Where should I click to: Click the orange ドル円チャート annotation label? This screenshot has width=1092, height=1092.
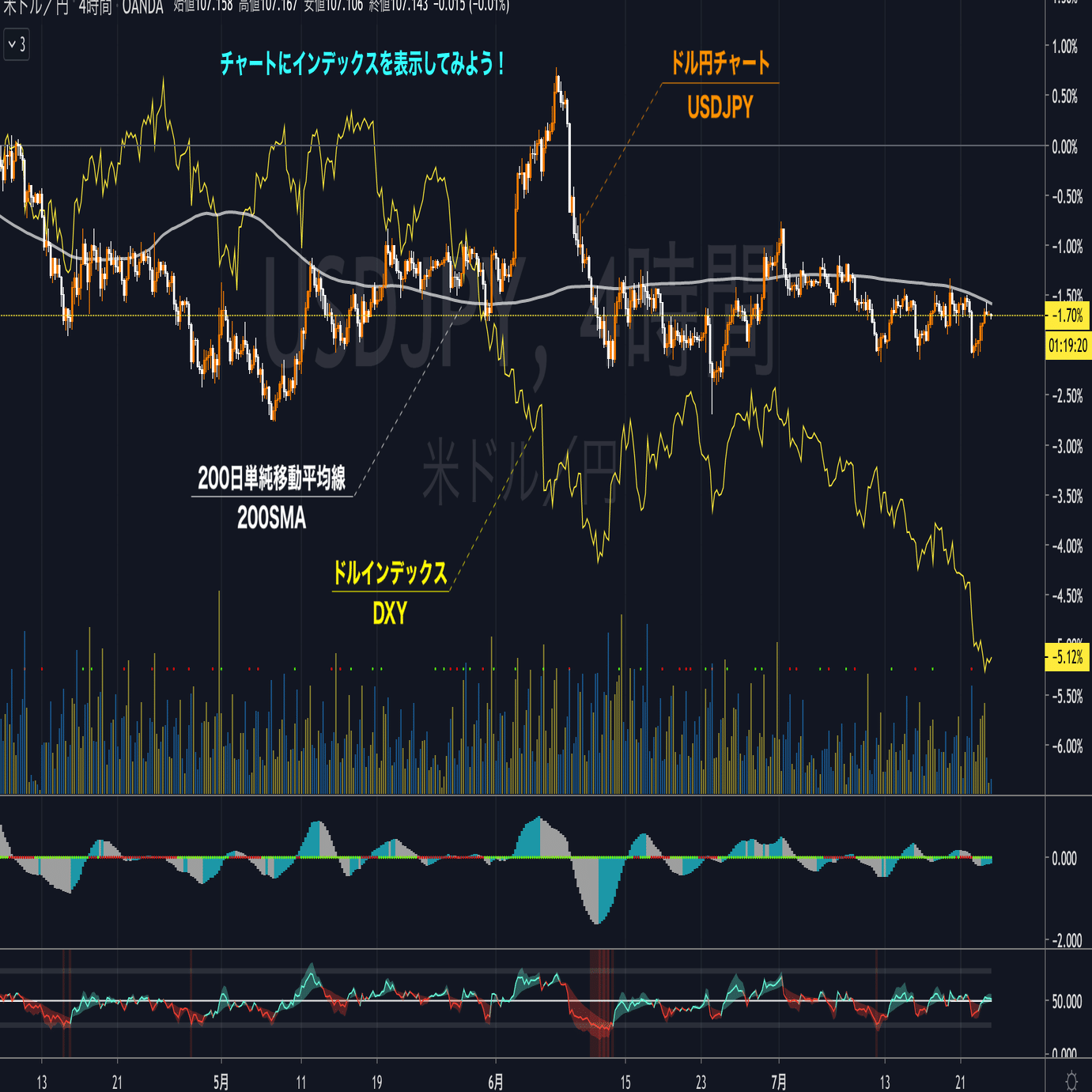tap(720, 63)
